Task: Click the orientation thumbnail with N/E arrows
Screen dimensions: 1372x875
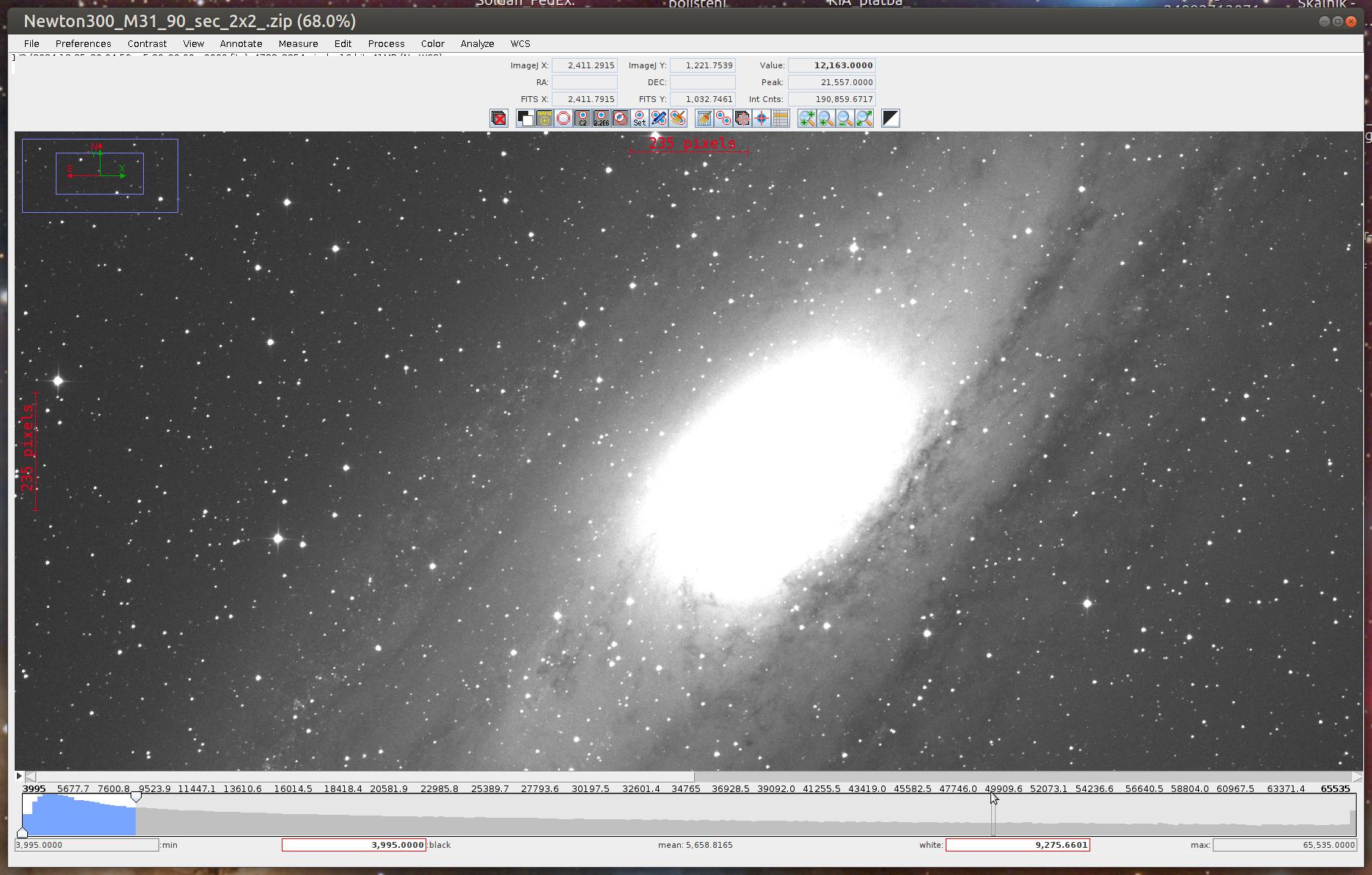Action: tap(100, 175)
